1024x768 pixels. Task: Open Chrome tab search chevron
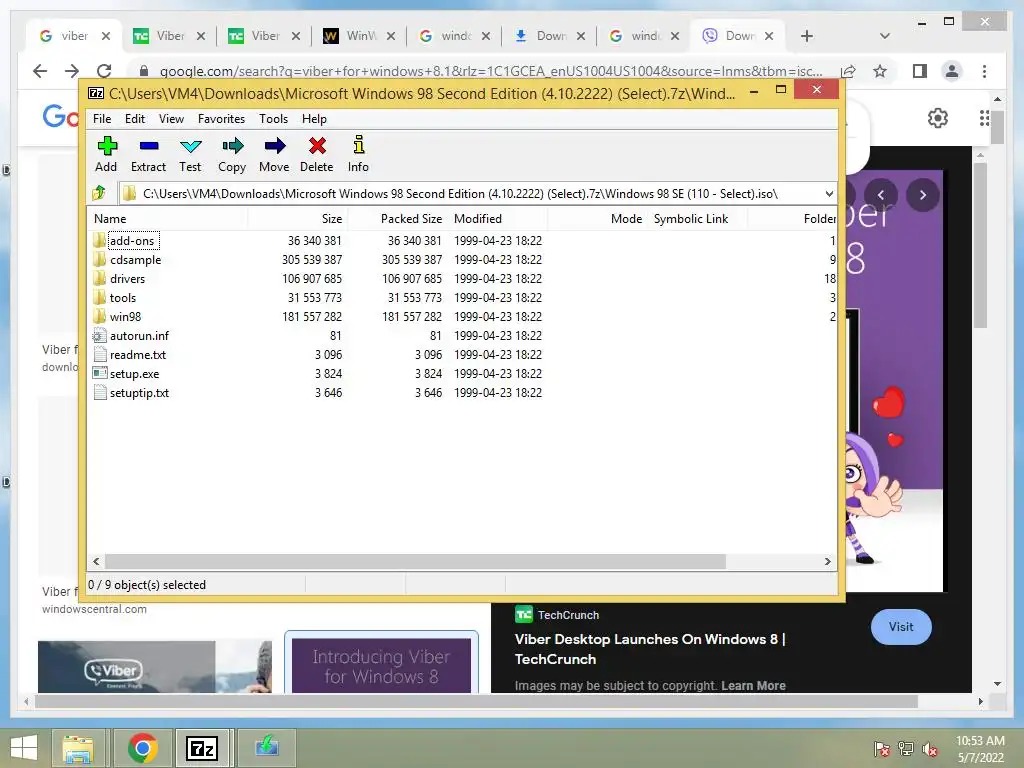click(x=884, y=36)
